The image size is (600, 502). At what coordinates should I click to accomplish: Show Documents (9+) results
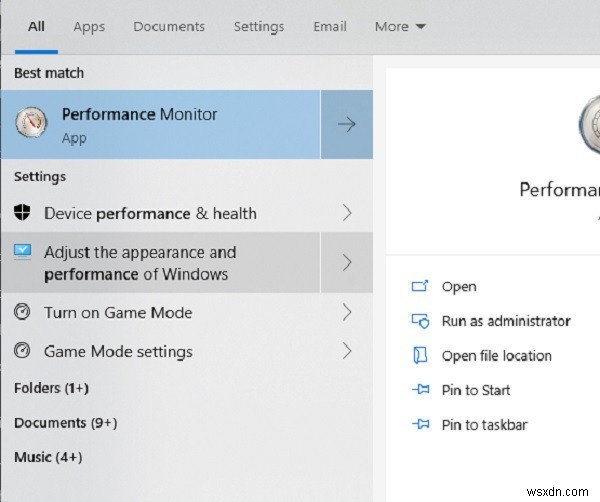coord(65,423)
